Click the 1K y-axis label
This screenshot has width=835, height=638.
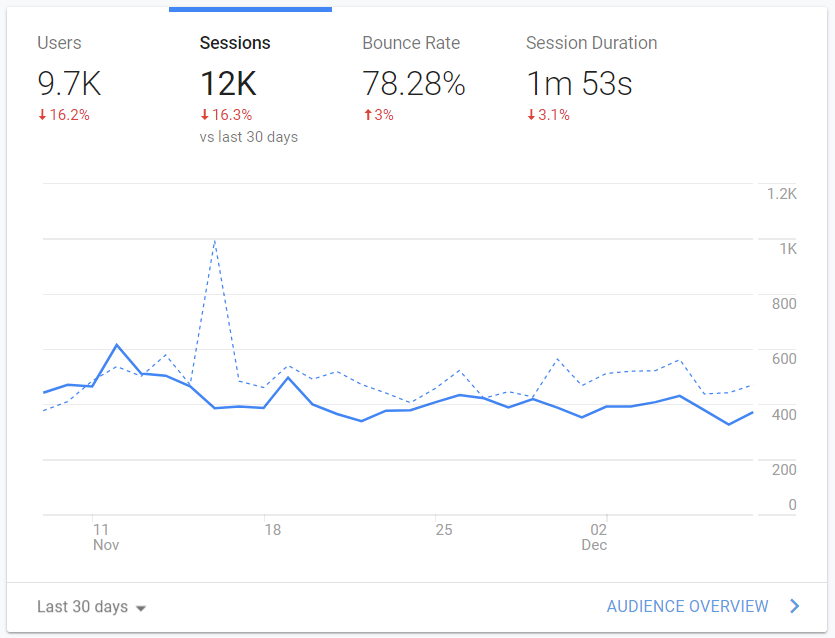click(788, 249)
